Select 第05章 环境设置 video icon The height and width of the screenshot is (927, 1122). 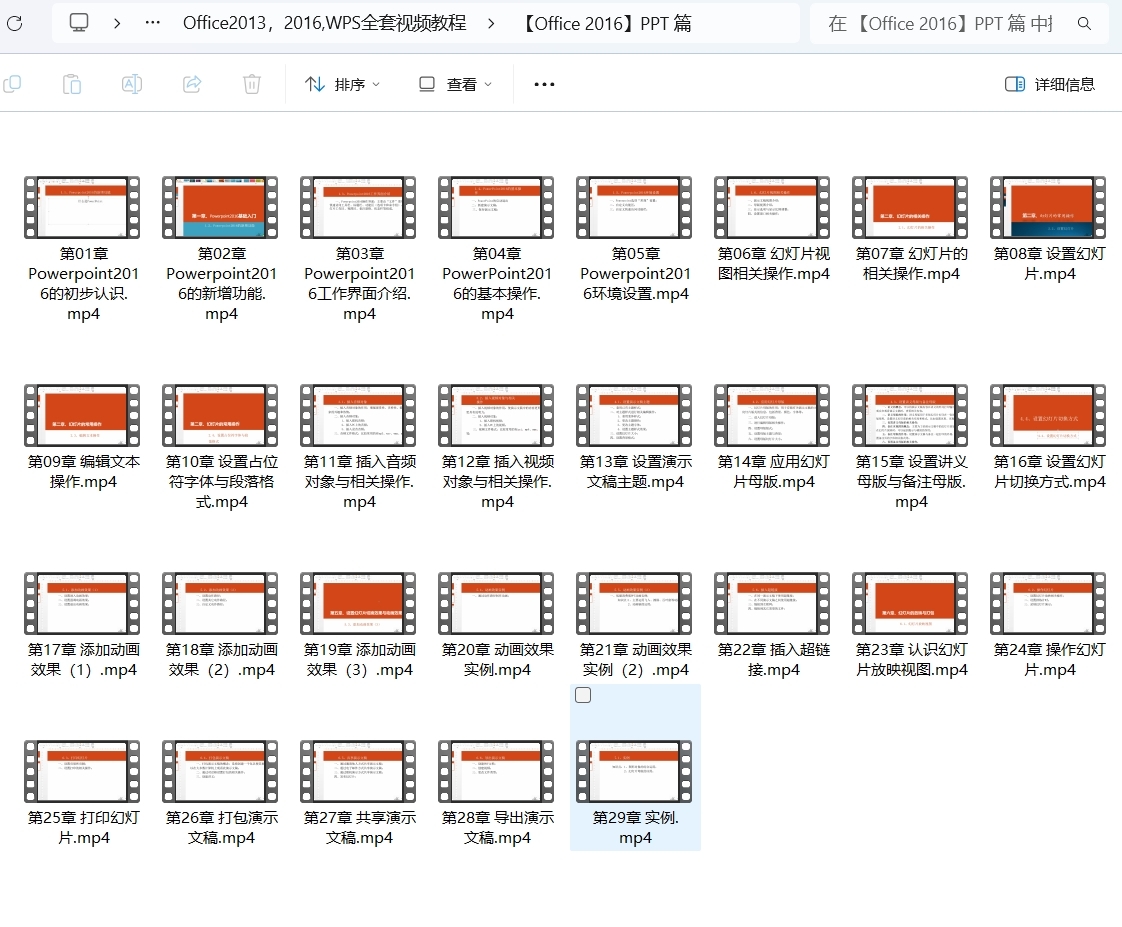coord(635,208)
